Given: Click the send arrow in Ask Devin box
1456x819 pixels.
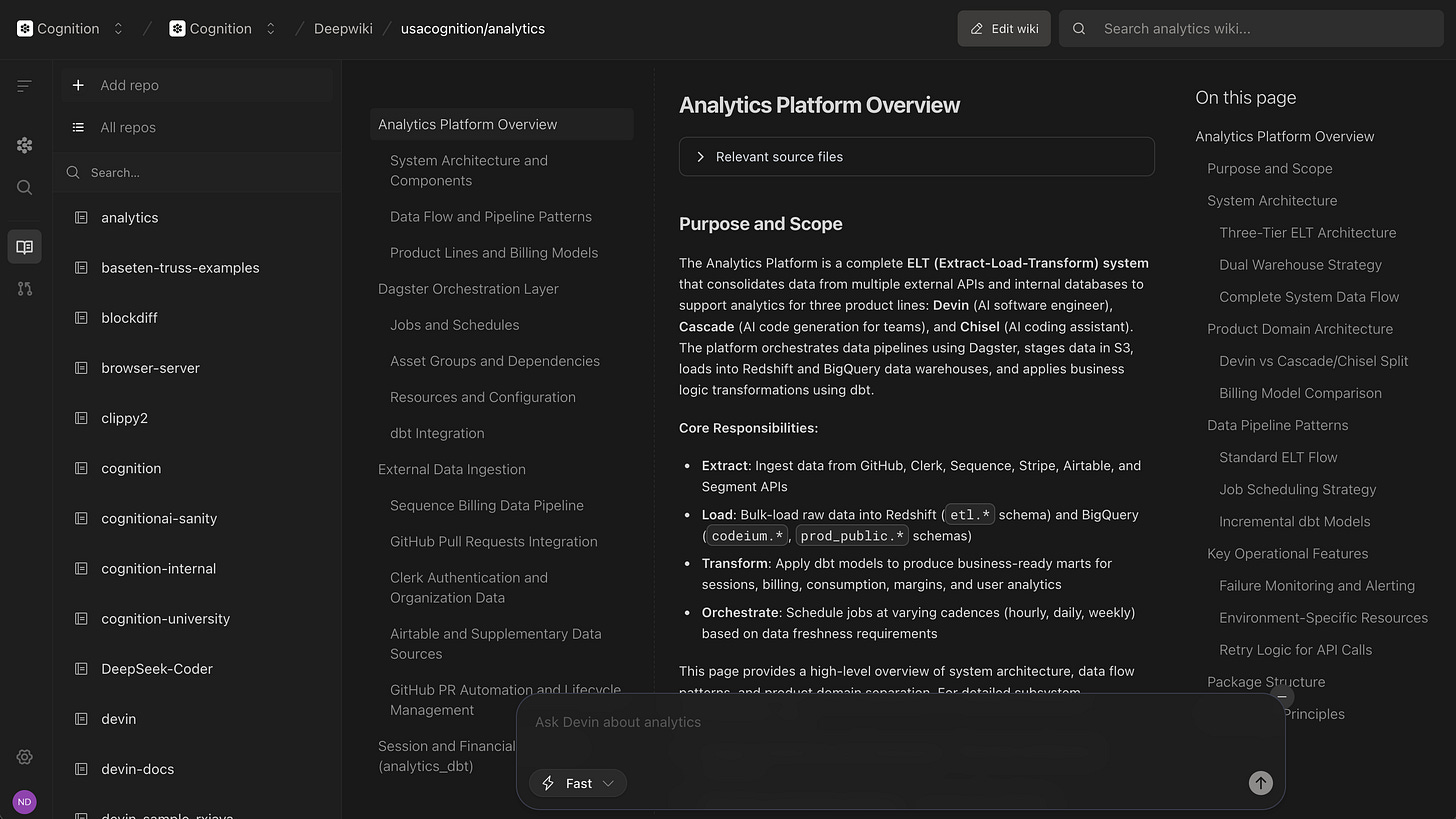Looking at the screenshot, I should 1260,783.
